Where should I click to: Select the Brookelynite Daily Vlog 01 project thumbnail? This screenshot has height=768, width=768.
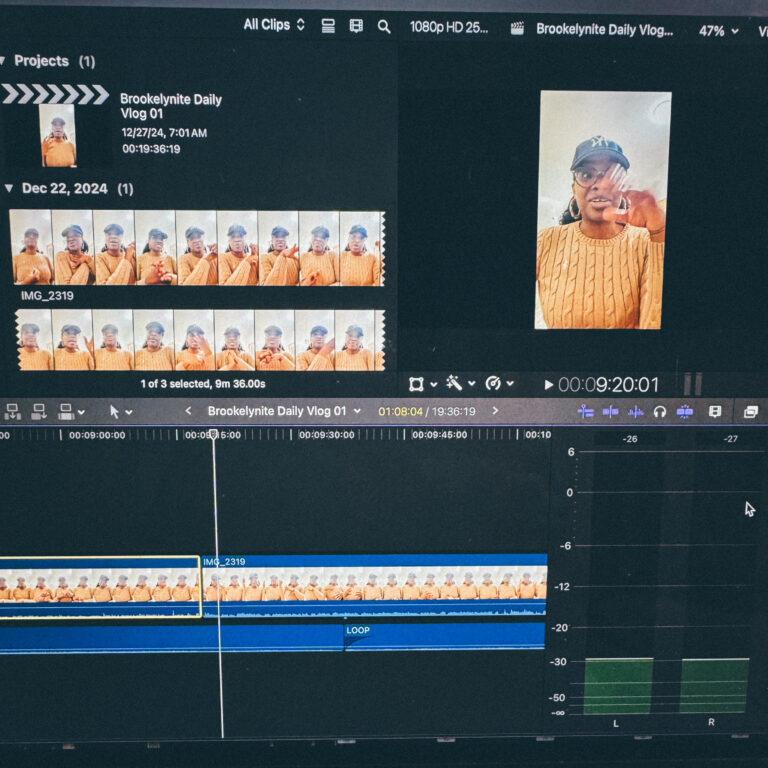click(x=58, y=135)
